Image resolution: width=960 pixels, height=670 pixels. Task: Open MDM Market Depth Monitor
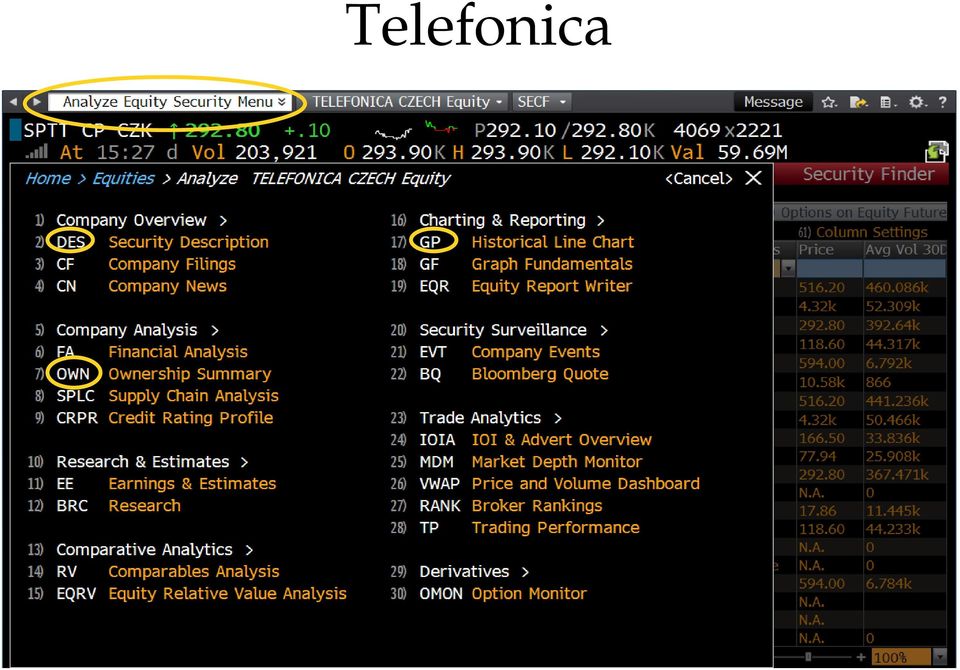[531, 462]
